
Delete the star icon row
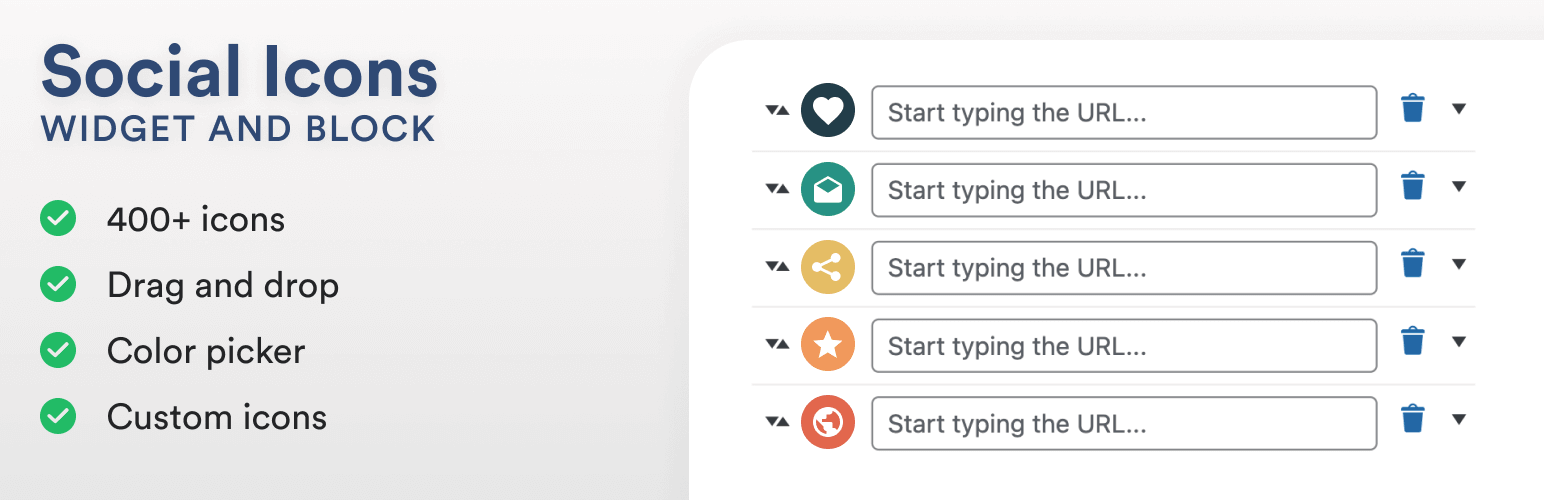[x=1412, y=342]
